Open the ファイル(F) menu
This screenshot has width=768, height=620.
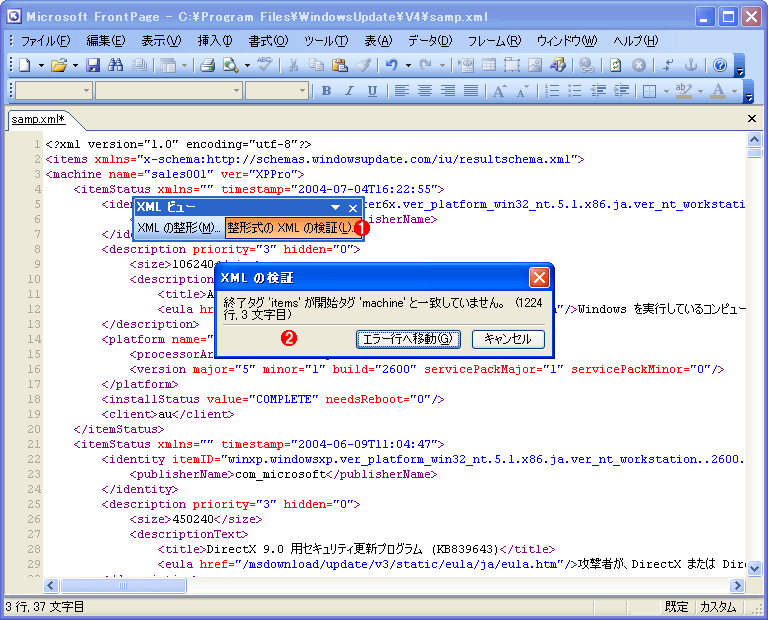click(46, 41)
